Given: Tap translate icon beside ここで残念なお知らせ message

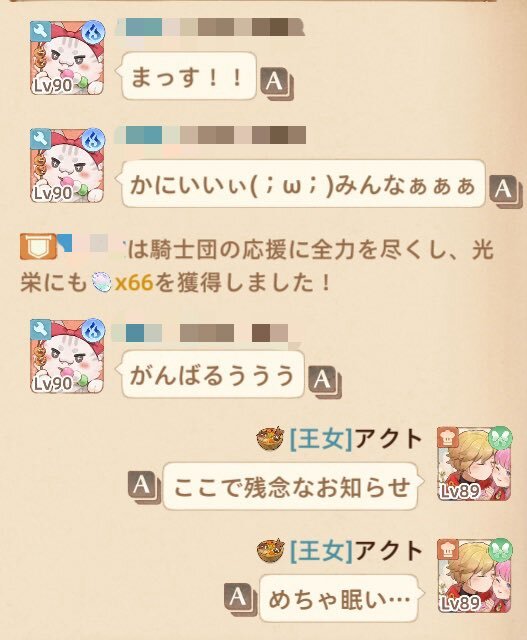Looking at the screenshot, I should coord(144,487).
